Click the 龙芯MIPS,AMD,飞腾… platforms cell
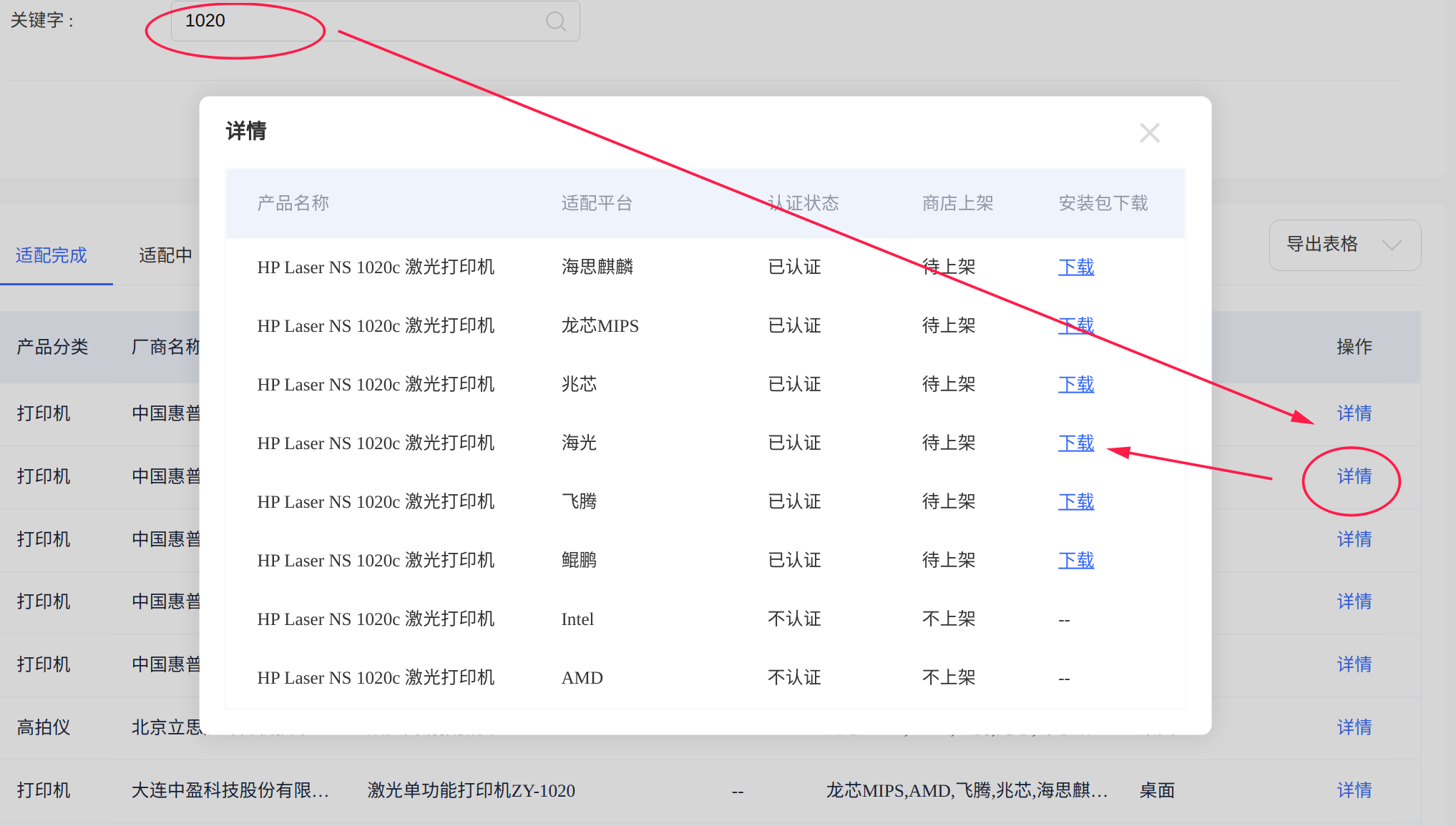The height and width of the screenshot is (826, 1456). click(967, 790)
